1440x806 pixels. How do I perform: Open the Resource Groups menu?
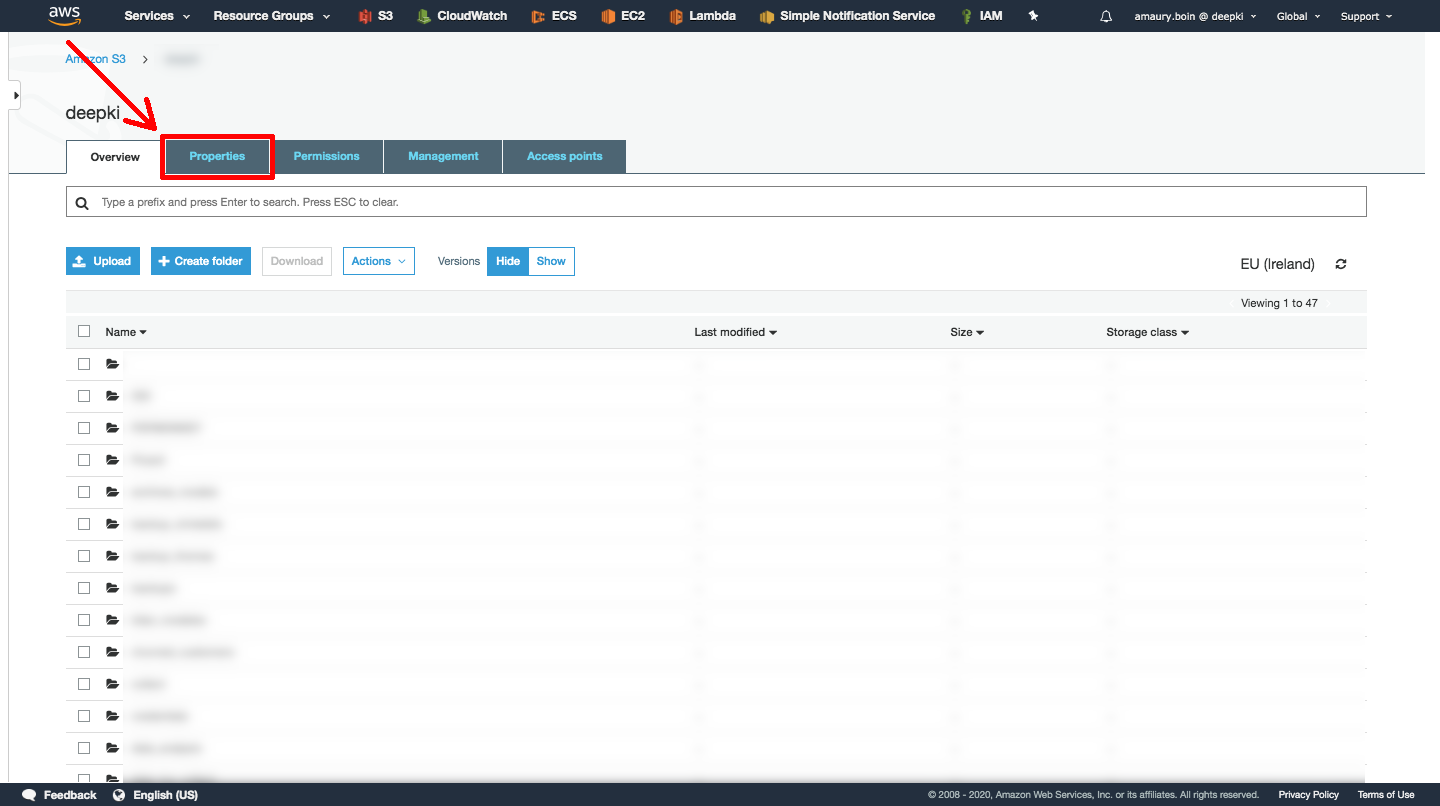coord(271,16)
